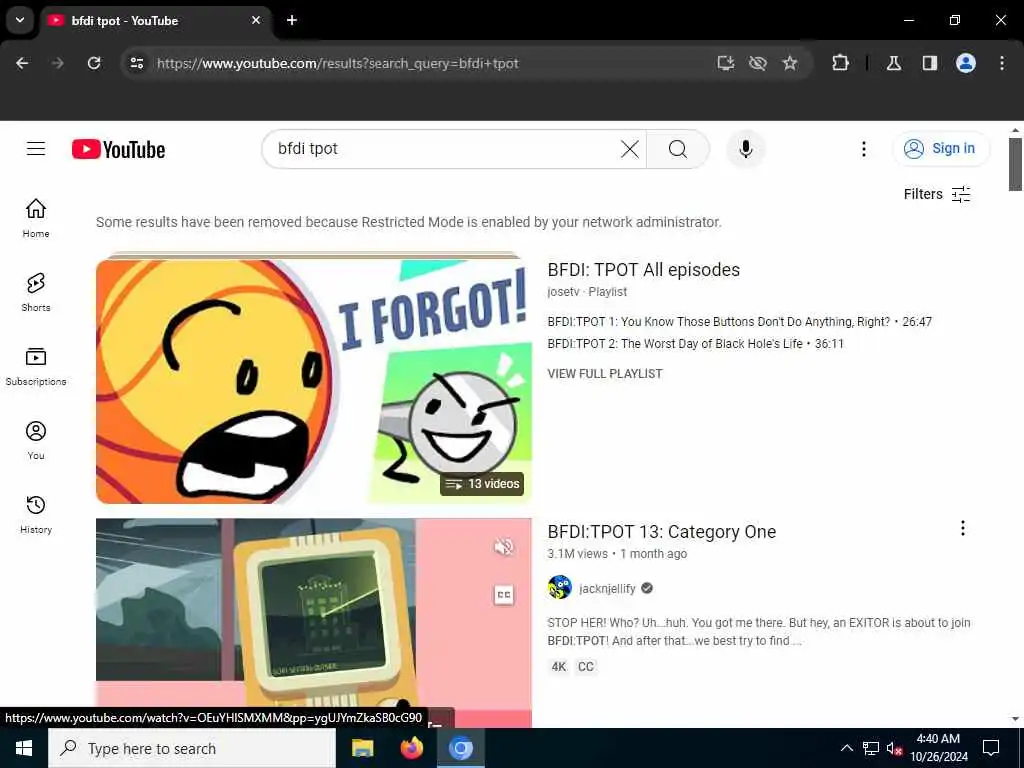This screenshot has width=1024, height=768.
Task: Select the bfdi tpot - YouTube tab
Action: (x=153, y=21)
